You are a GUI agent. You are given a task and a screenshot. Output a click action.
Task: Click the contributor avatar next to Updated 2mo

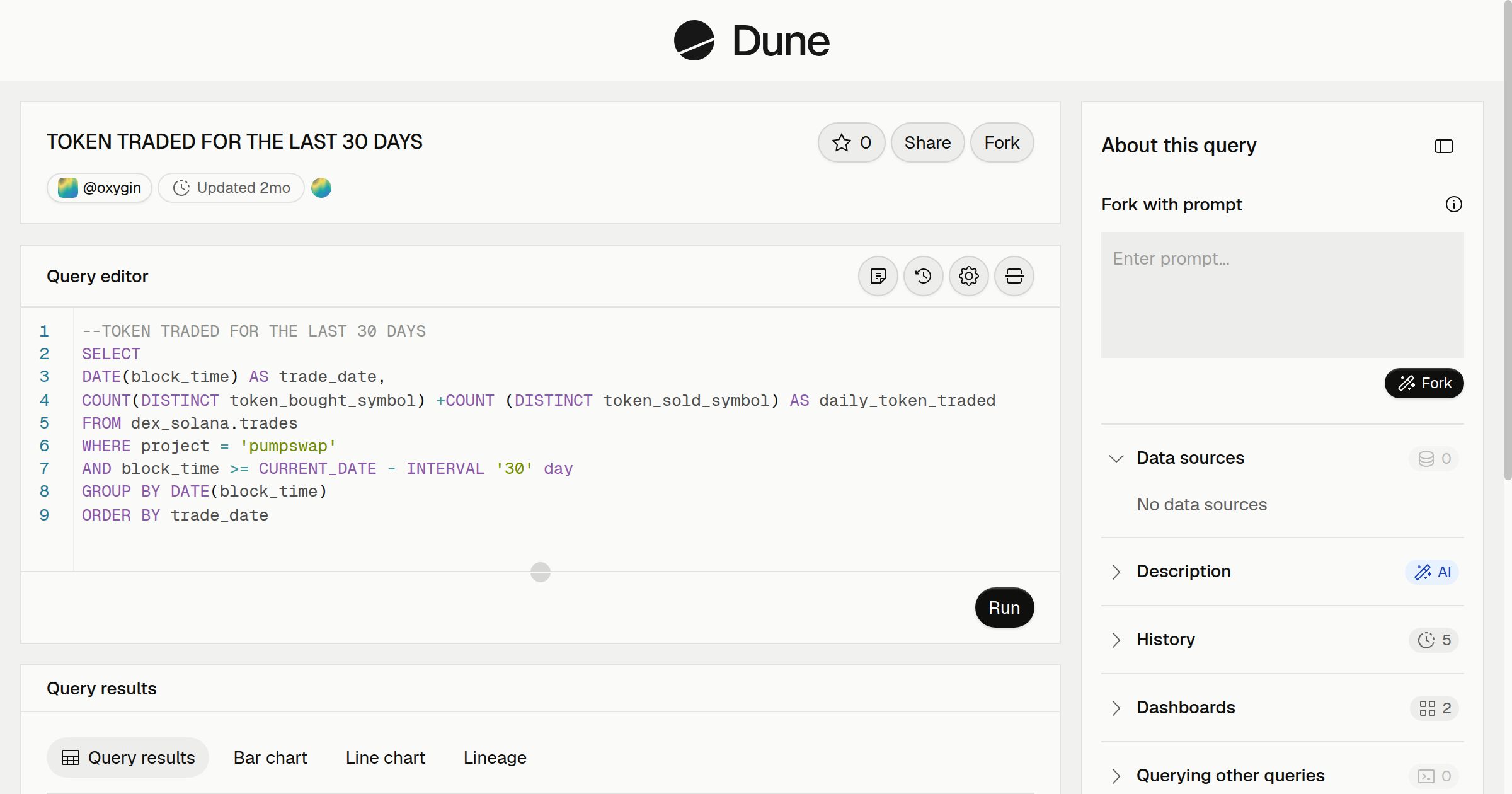321,188
